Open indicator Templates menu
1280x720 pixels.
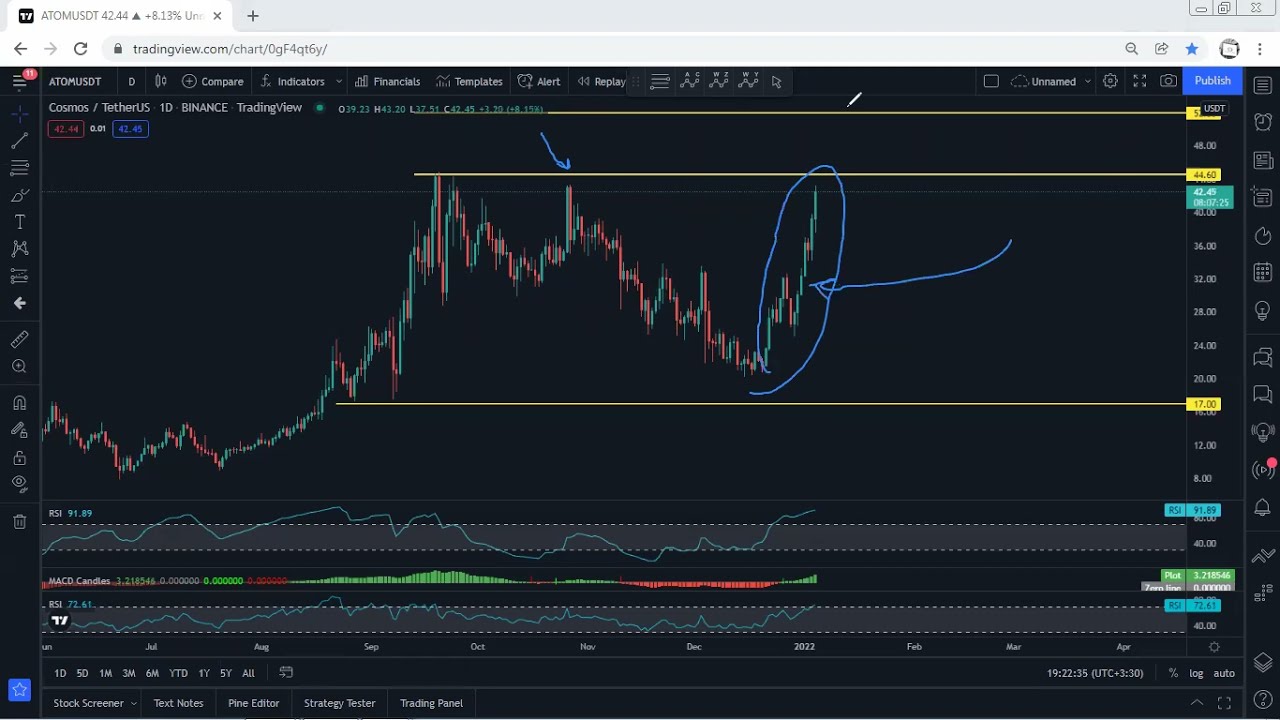tap(469, 81)
